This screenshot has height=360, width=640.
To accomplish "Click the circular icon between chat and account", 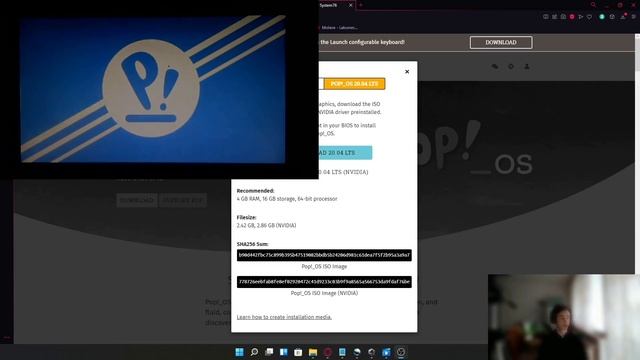I will coord(511,66).
